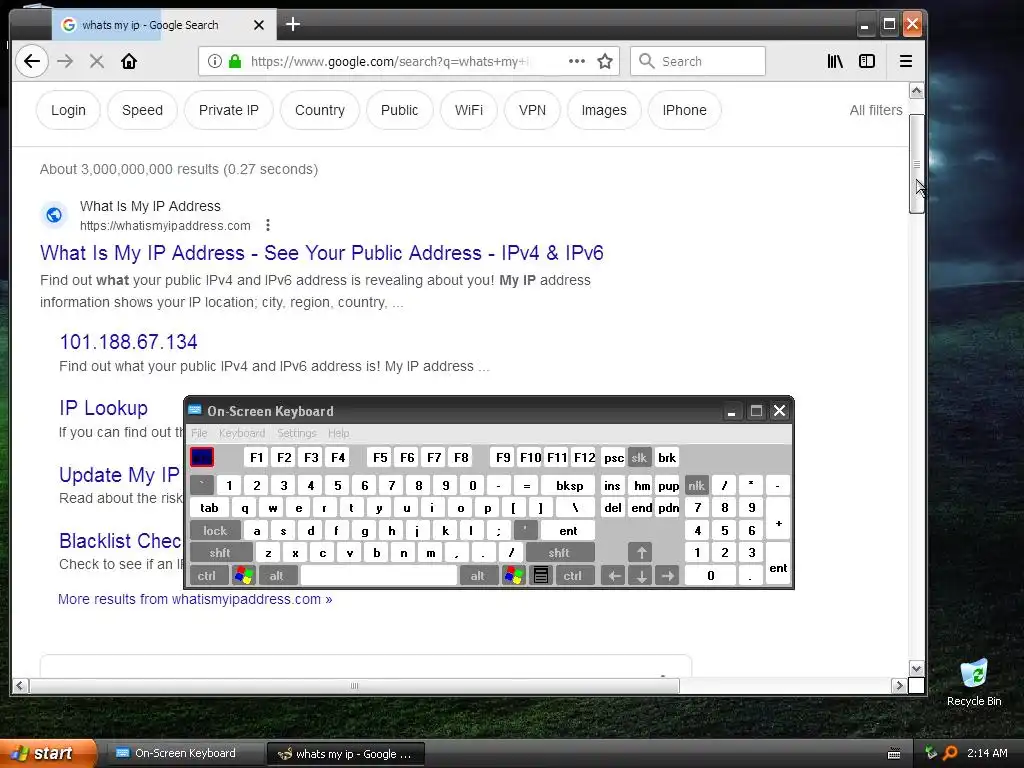Click the scroll down arrow of the page

pyautogui.click(x=916, y=668)
